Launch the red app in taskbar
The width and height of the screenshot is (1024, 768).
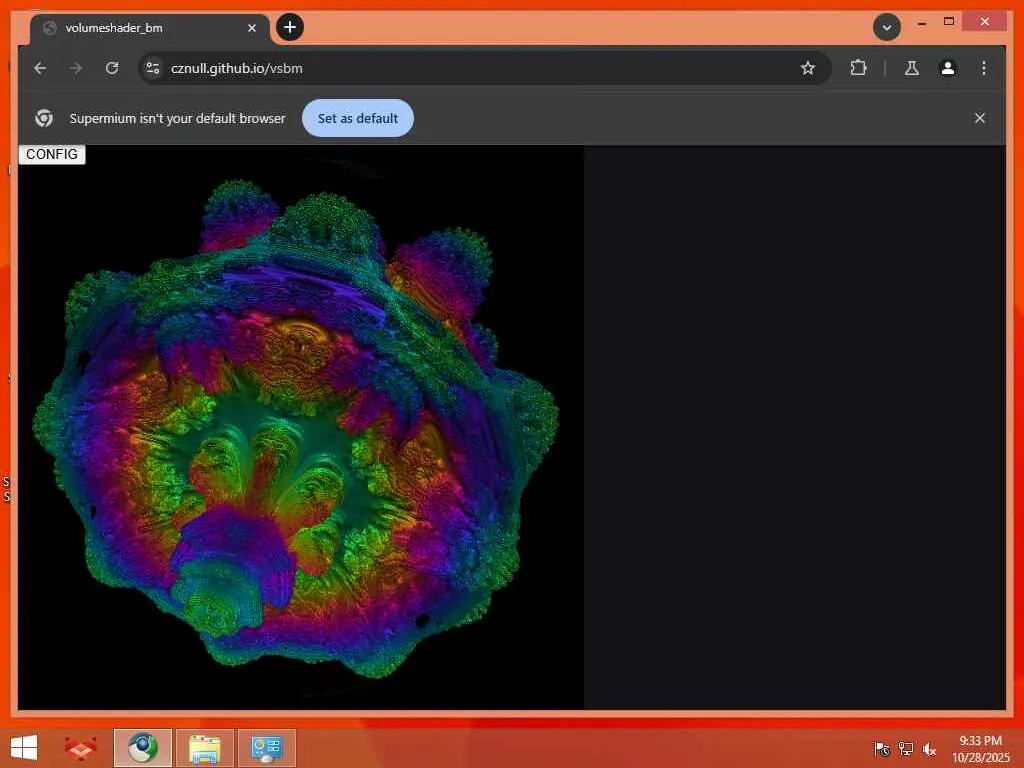pos(81,748)
